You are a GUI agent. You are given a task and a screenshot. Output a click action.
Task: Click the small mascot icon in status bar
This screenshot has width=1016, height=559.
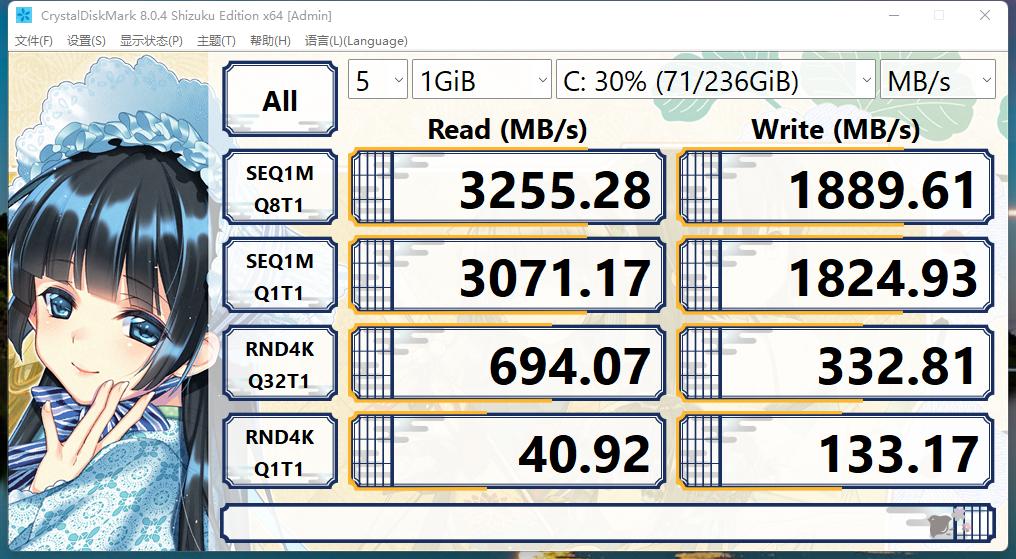tap(944, 524)
